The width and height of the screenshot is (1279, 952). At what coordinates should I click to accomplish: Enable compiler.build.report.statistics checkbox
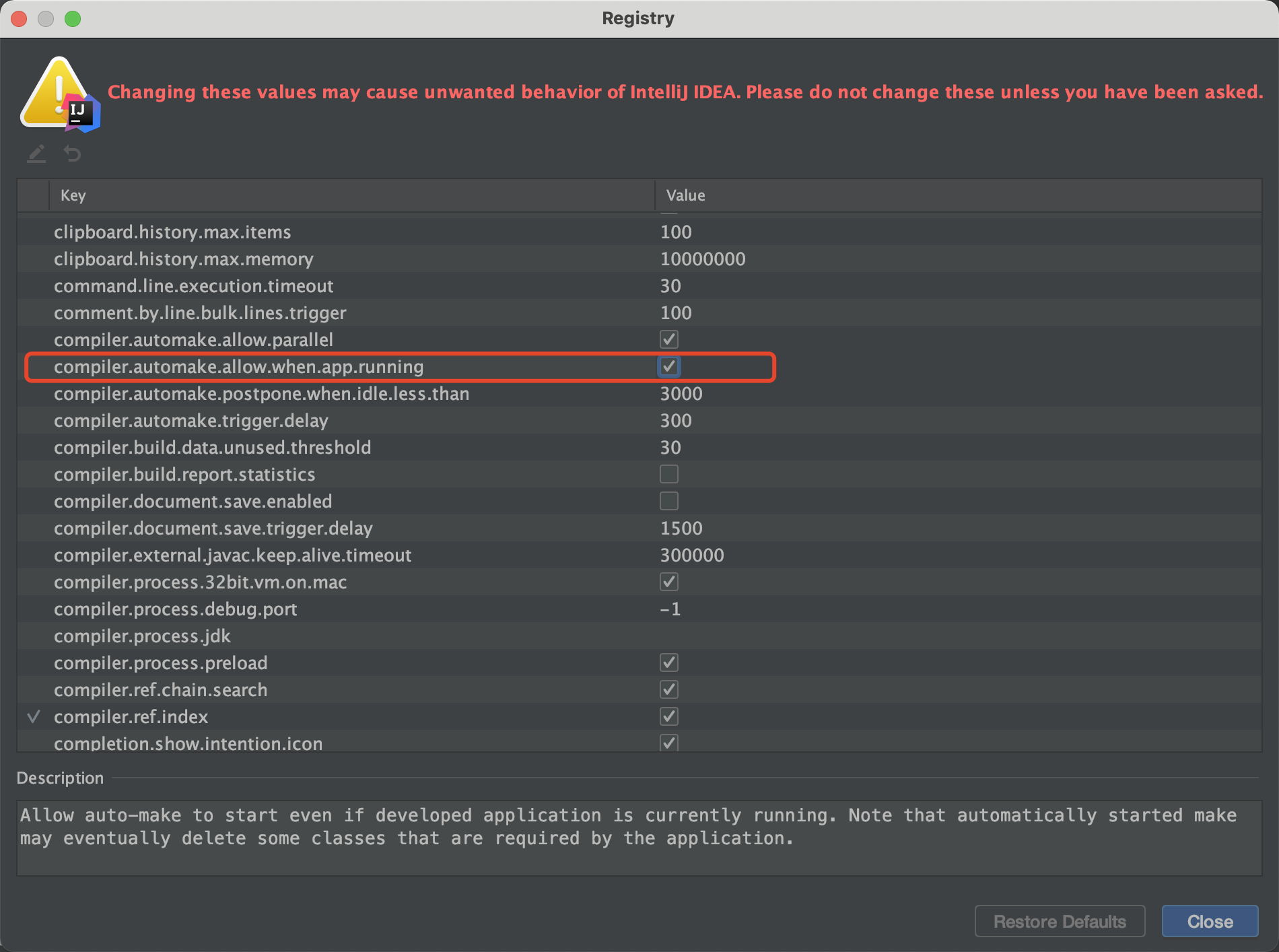[668, 474]
